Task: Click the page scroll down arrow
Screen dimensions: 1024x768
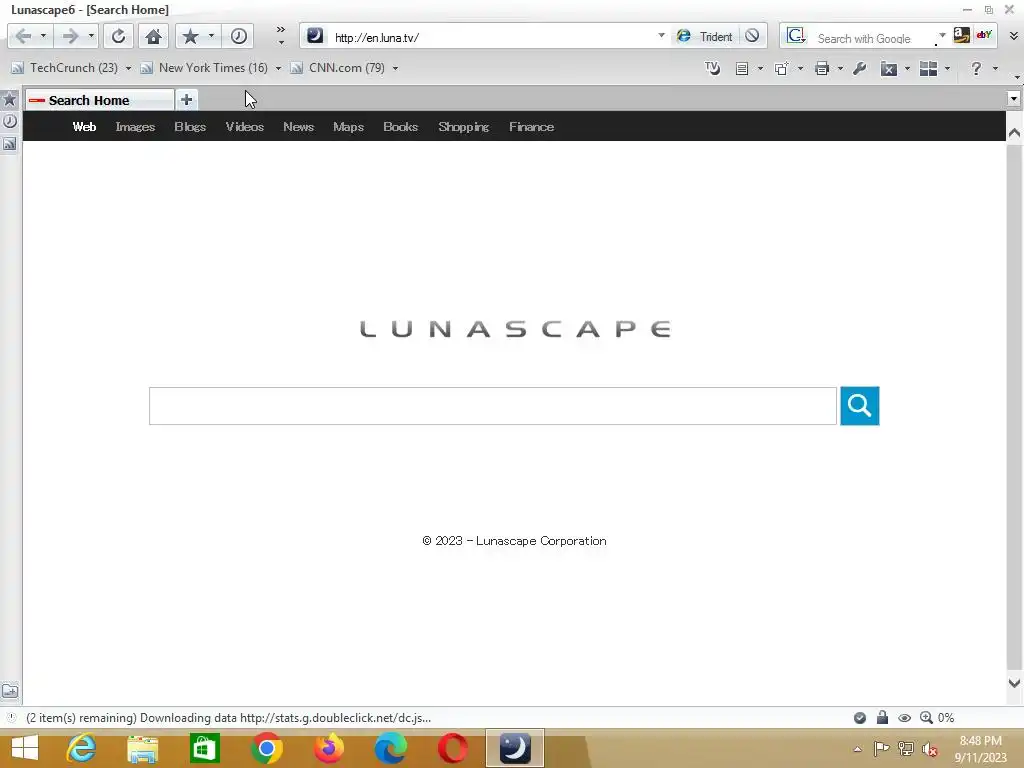Action: pyautogui.click(x=1014, y=683)
